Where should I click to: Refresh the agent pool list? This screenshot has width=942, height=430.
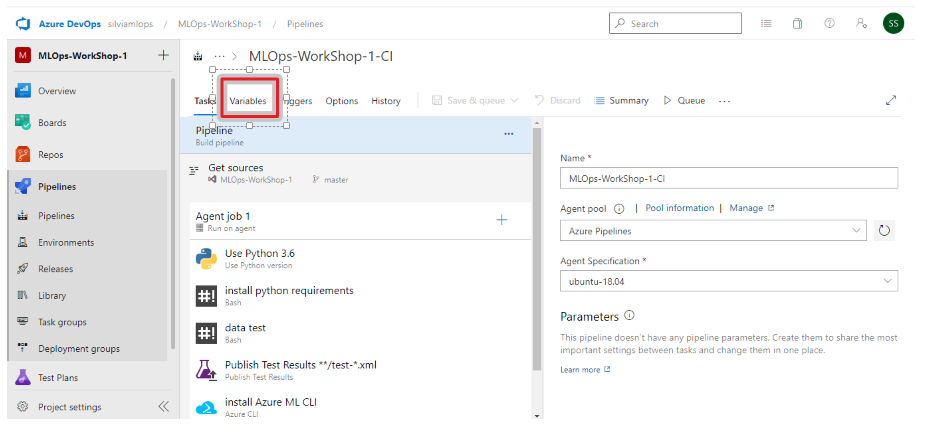884,231
